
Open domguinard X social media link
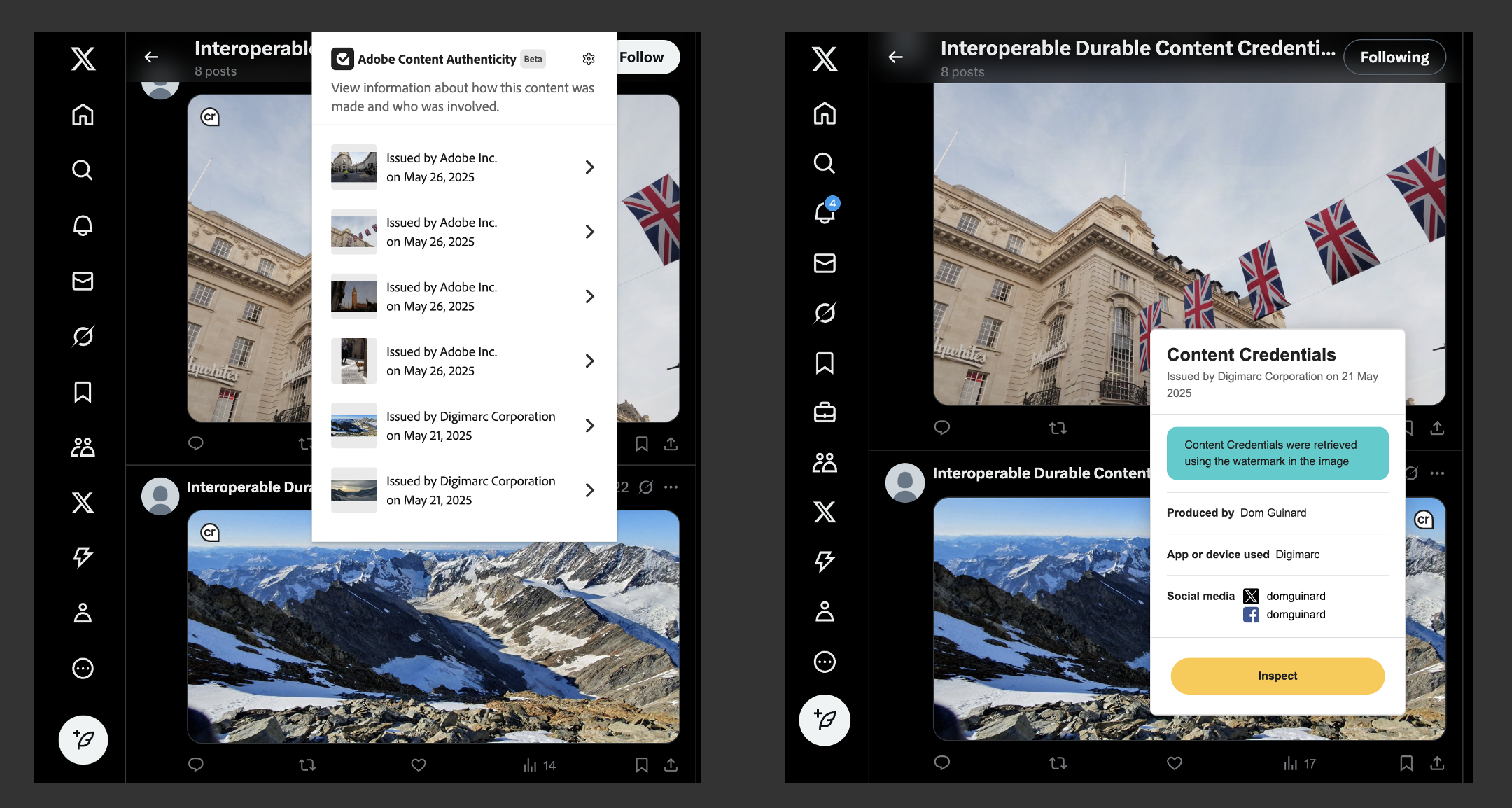(1295, 596)
